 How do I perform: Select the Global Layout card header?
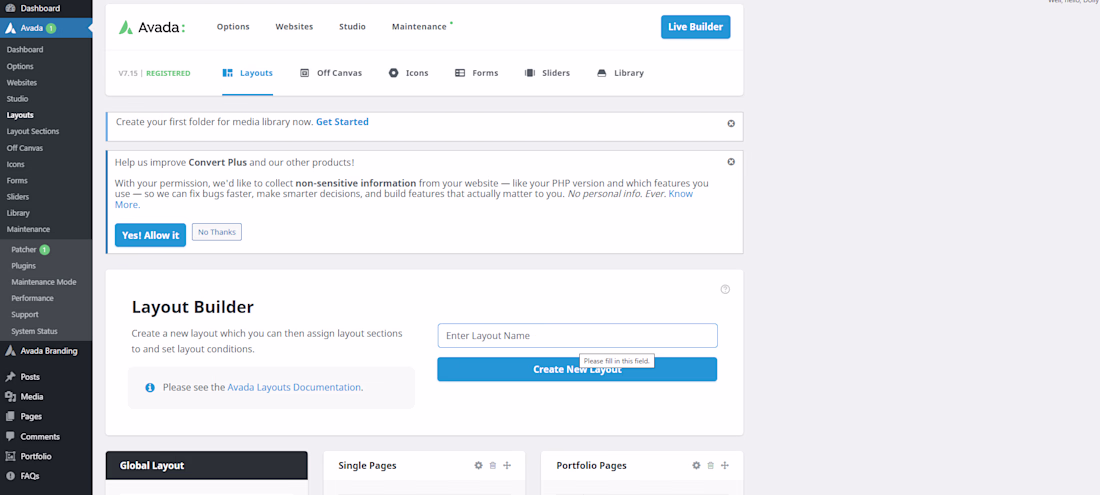[206, 466]
